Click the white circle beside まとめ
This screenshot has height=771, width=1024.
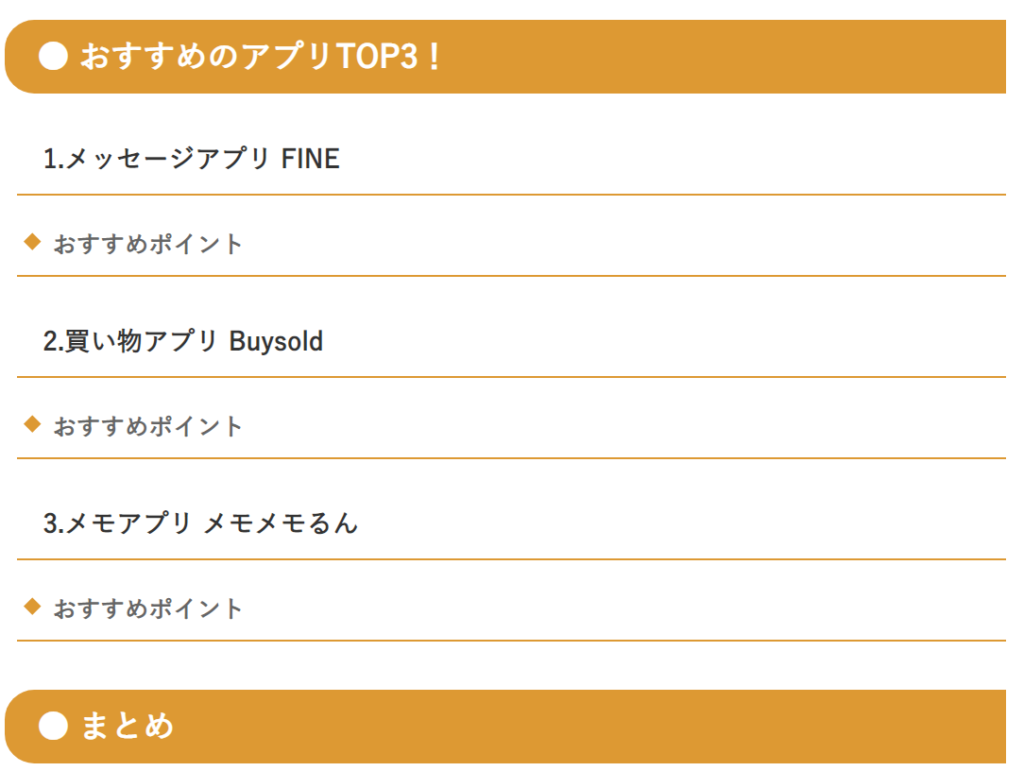tap(53, 726)
